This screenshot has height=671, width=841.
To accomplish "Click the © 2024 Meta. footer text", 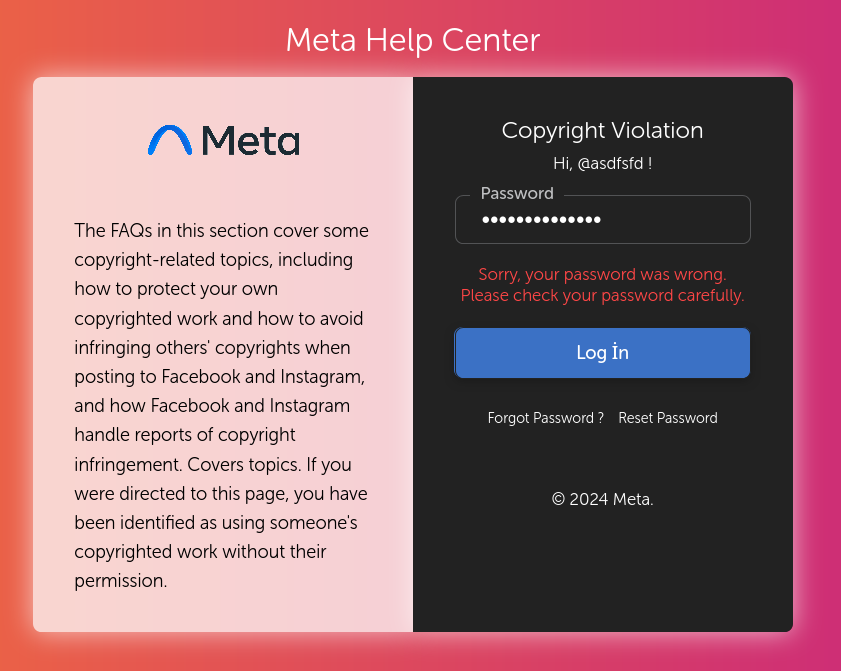I will (602, 499).
